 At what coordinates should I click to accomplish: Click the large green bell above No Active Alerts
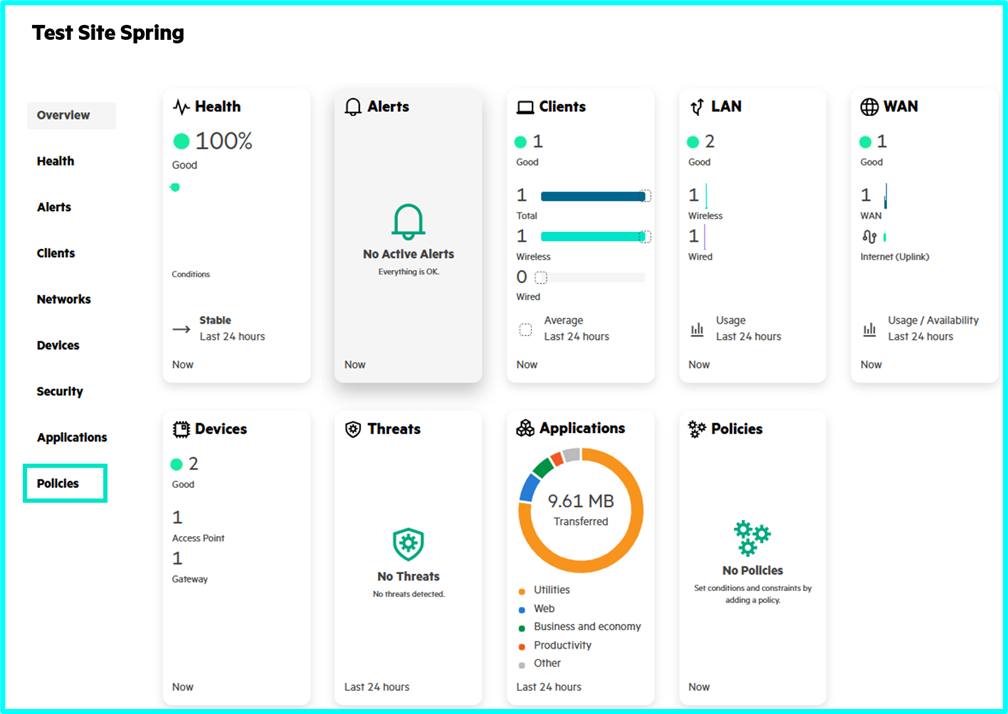tap(408, 222)
